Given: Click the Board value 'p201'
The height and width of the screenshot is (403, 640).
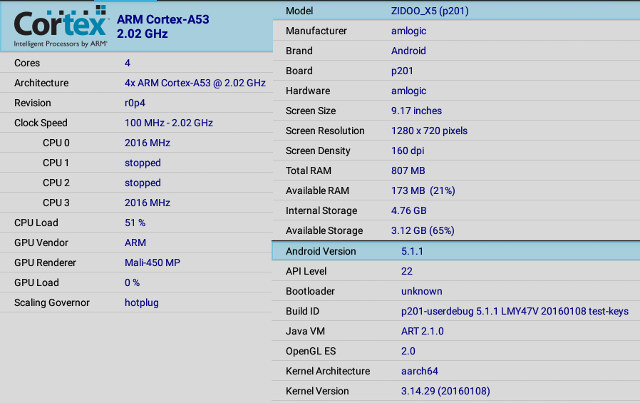Looking at the screenshot, I should pyautogui.click(x=402, y=71).
